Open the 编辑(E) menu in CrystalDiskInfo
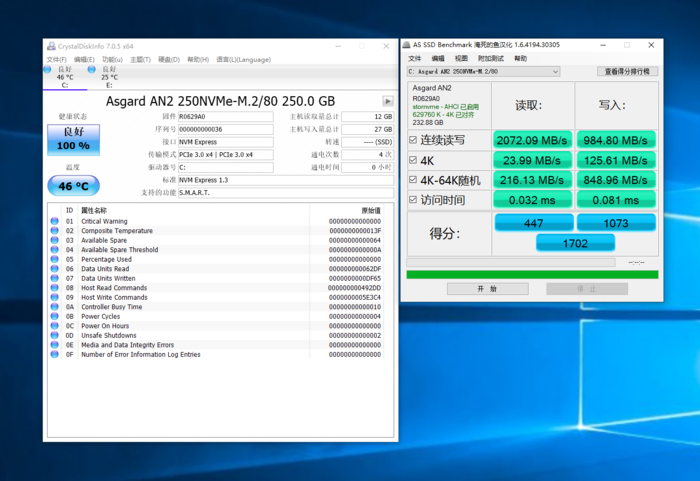The width and height of the screenshot is (700, 481). click(x=84, y=59)
